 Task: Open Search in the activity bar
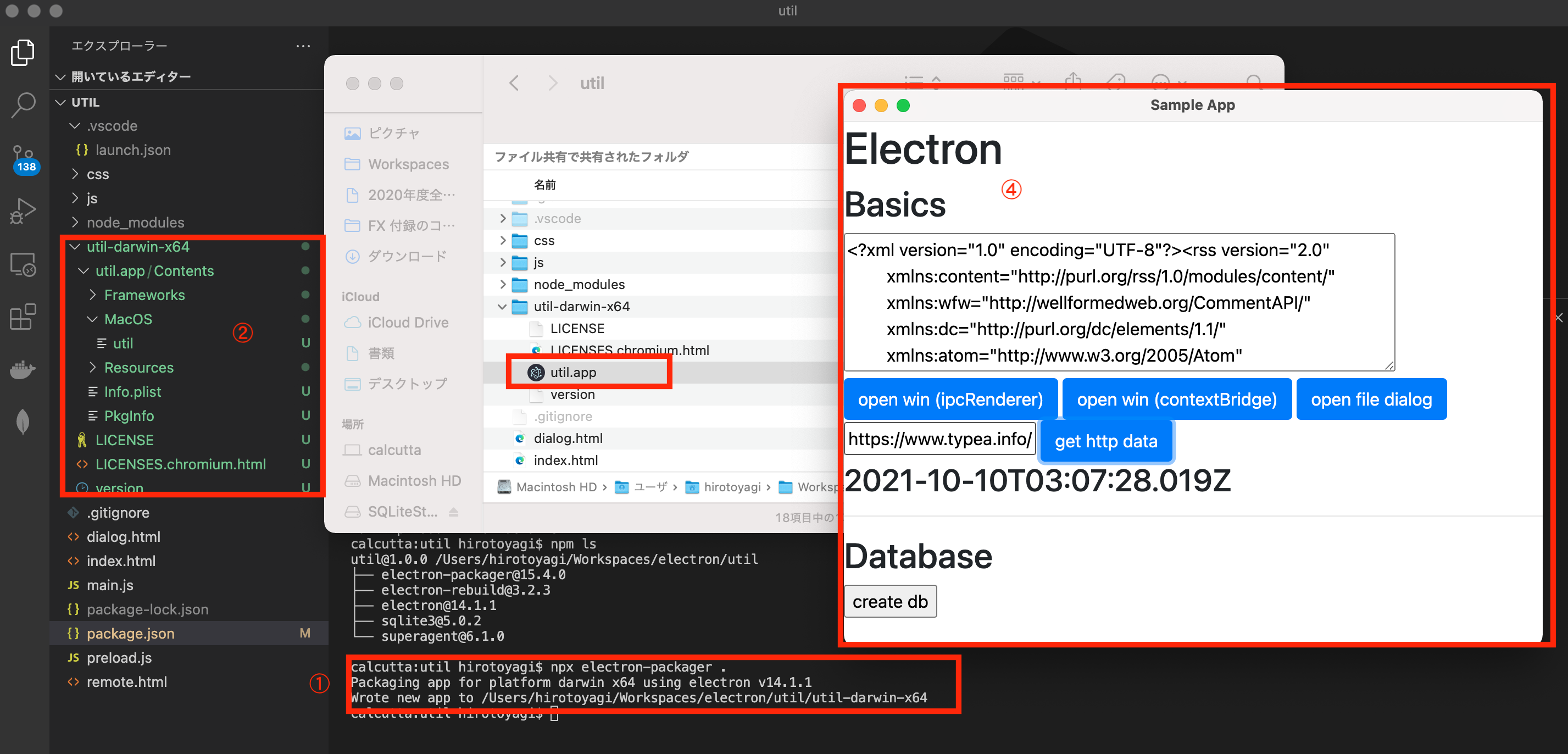[x=23, y=105]
